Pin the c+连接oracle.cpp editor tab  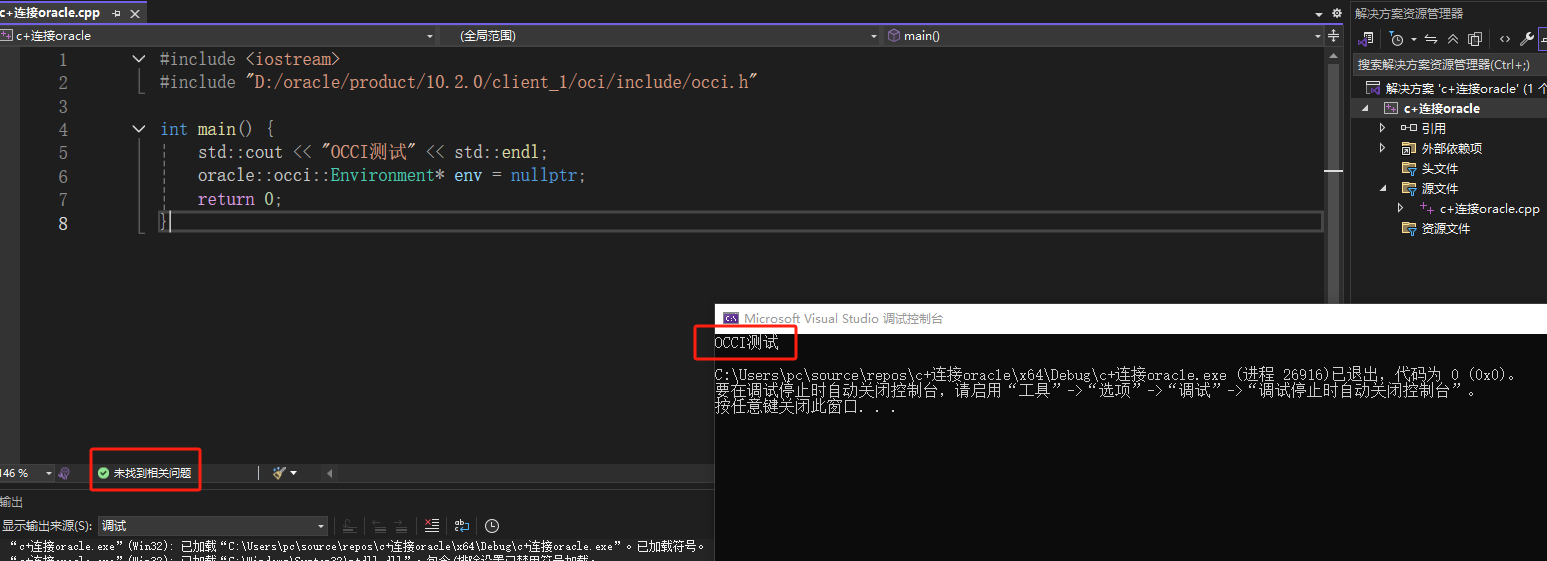(117, 14)
